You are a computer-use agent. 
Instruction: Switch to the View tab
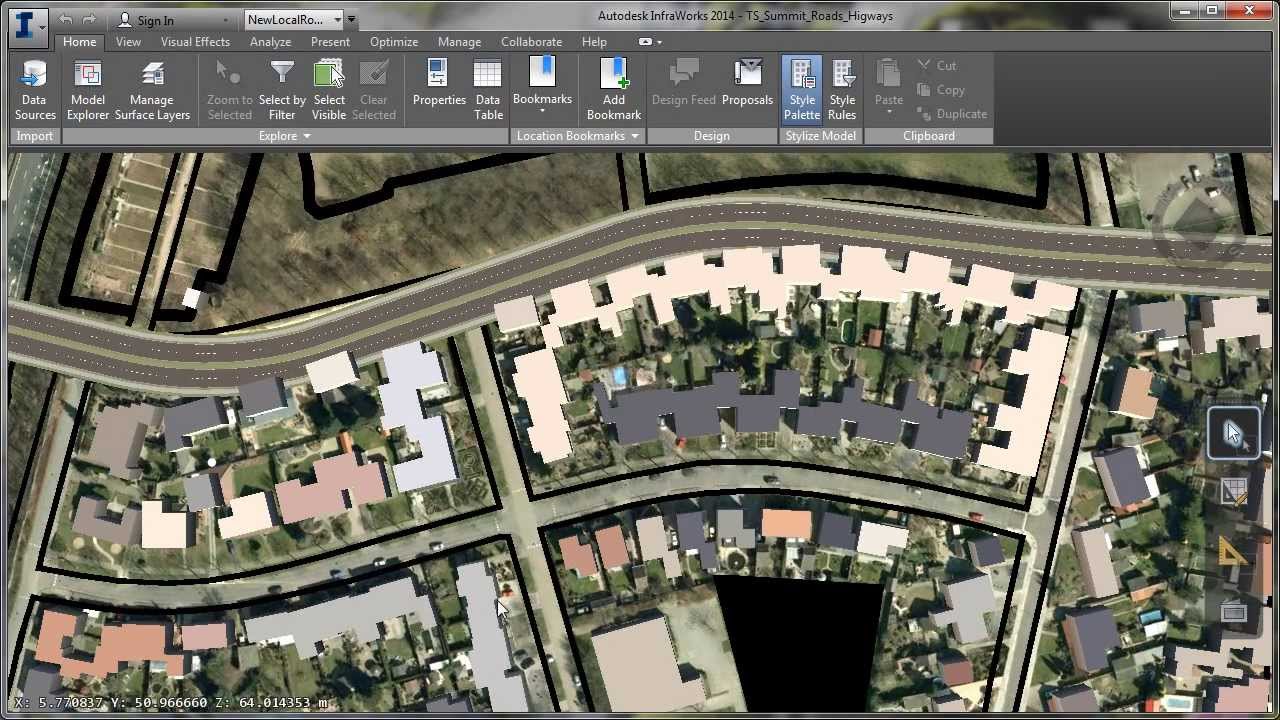128,42
